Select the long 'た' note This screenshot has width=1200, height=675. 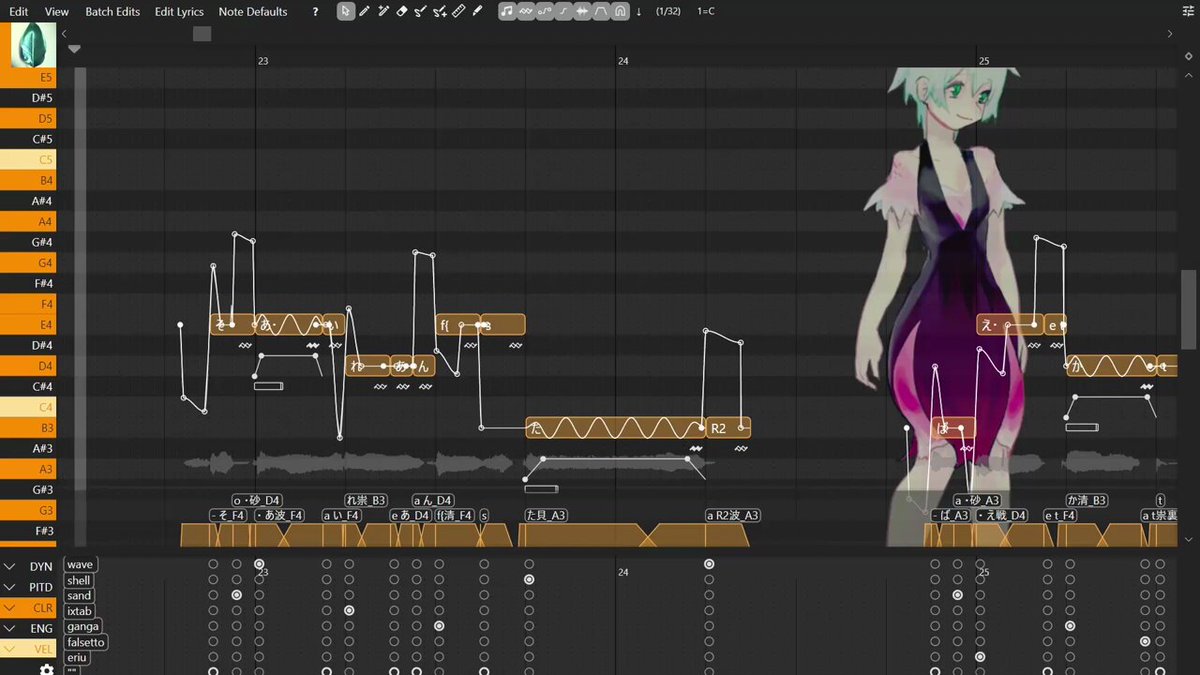[x=616, y=428]
